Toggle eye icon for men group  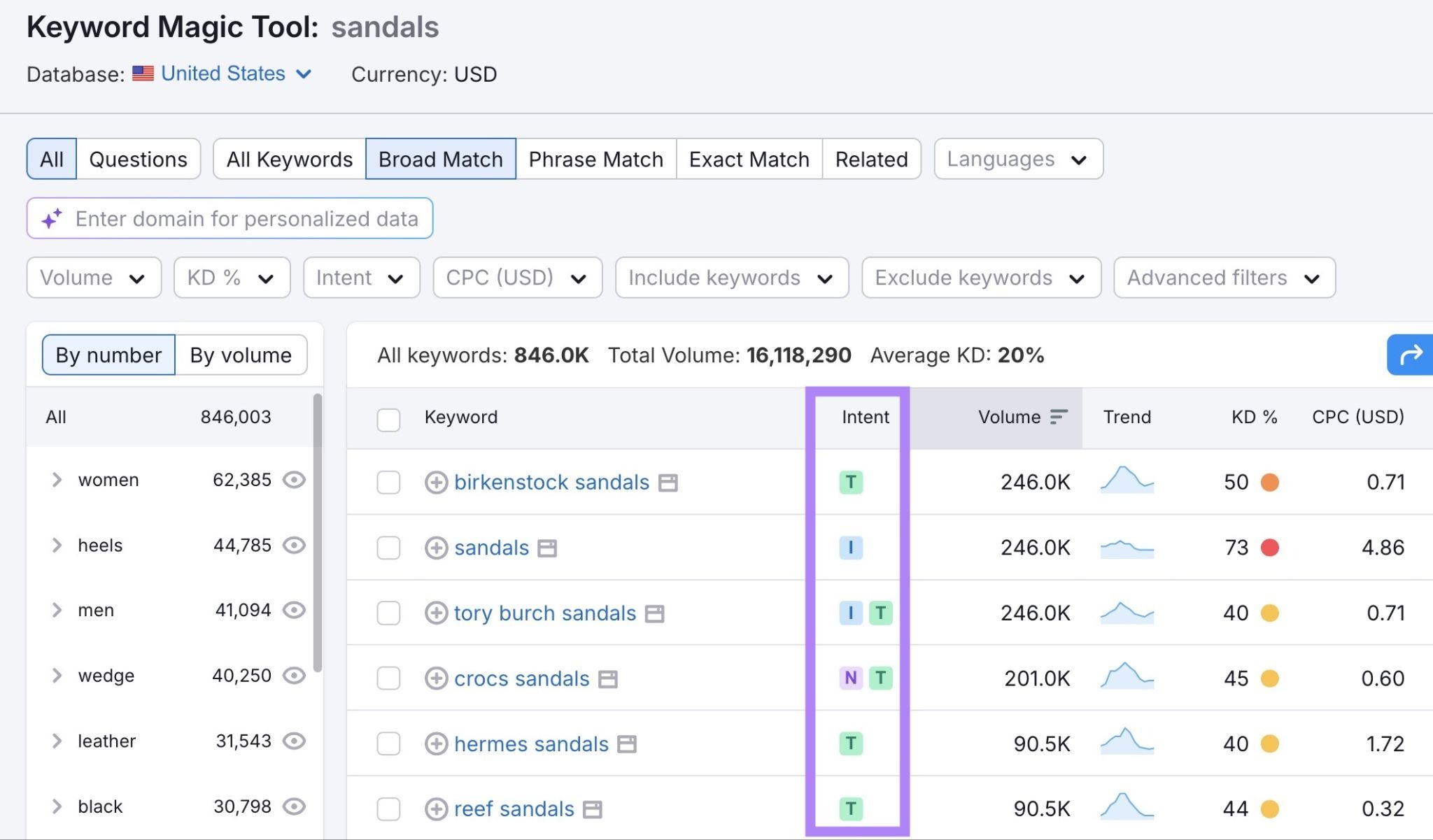tap(294, 610)
